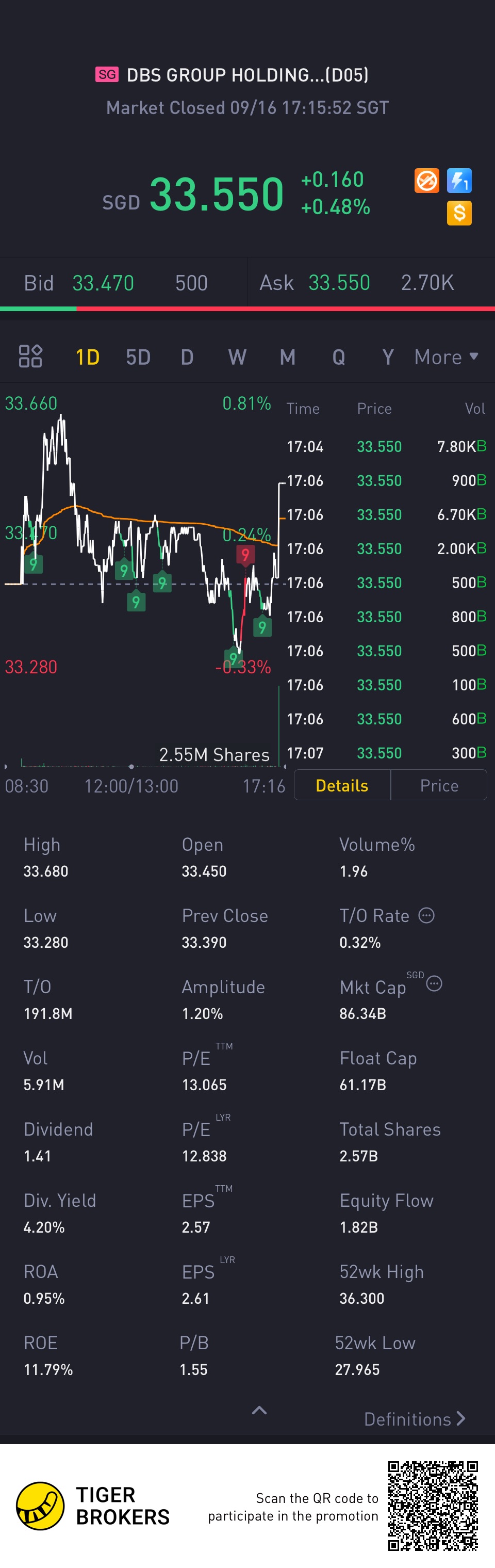
Task: Select the W weekly chart tab
Action: point(237,358)
